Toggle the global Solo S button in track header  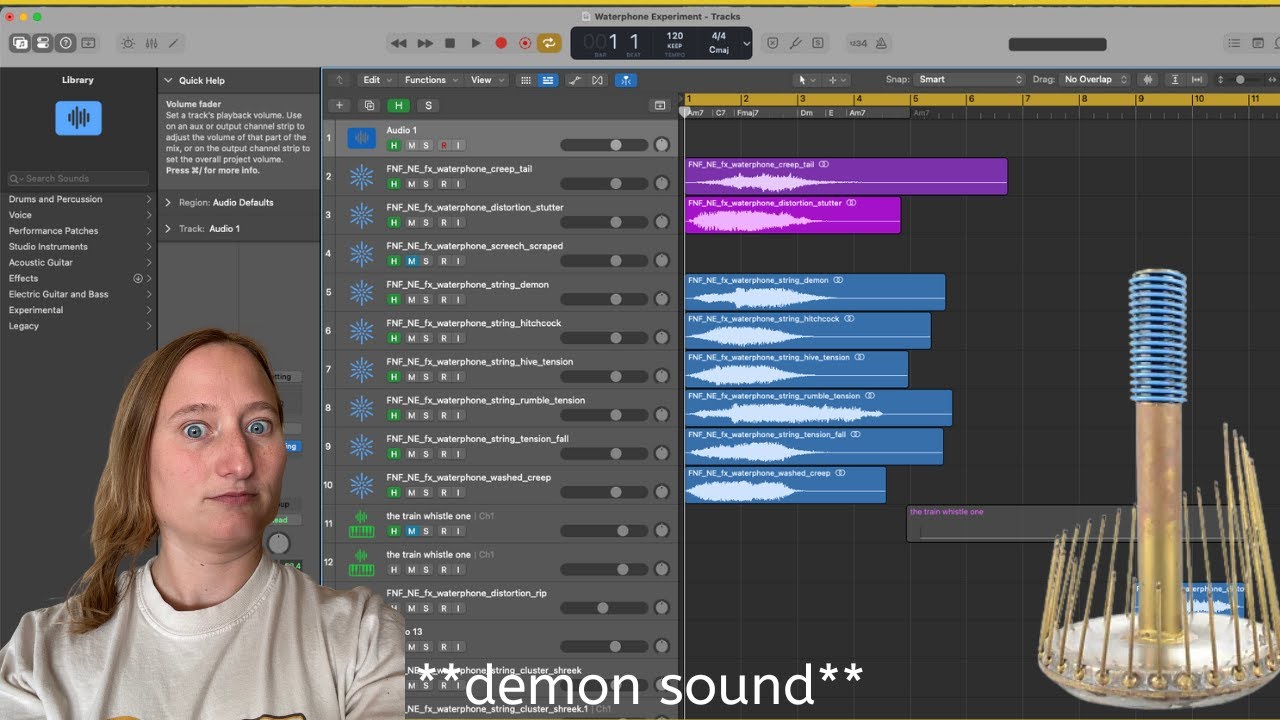pos(429,105)
